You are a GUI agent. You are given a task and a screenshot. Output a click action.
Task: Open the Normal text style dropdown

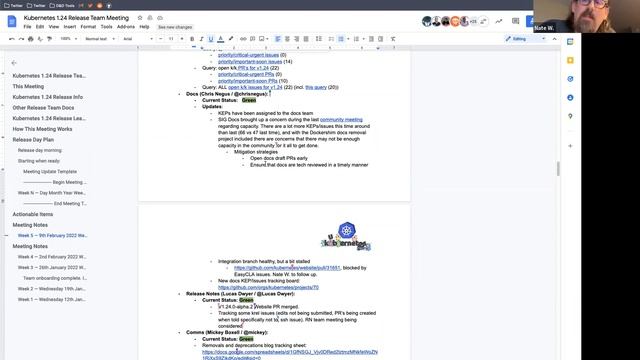(x=100, y=39)
